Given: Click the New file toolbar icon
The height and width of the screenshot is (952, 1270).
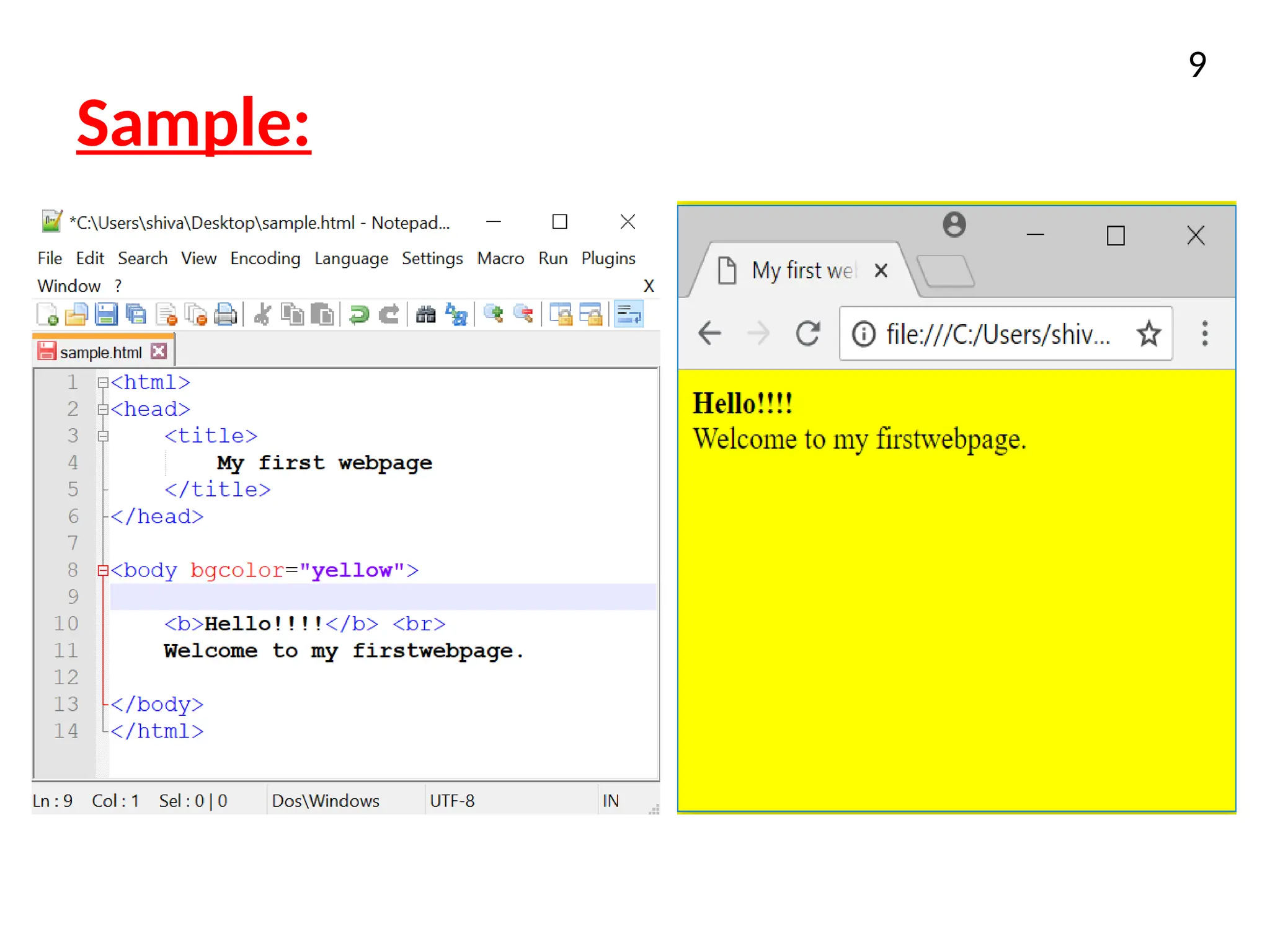Looking at the screenshot, I should pyautogui.click(x=47, y=315).
